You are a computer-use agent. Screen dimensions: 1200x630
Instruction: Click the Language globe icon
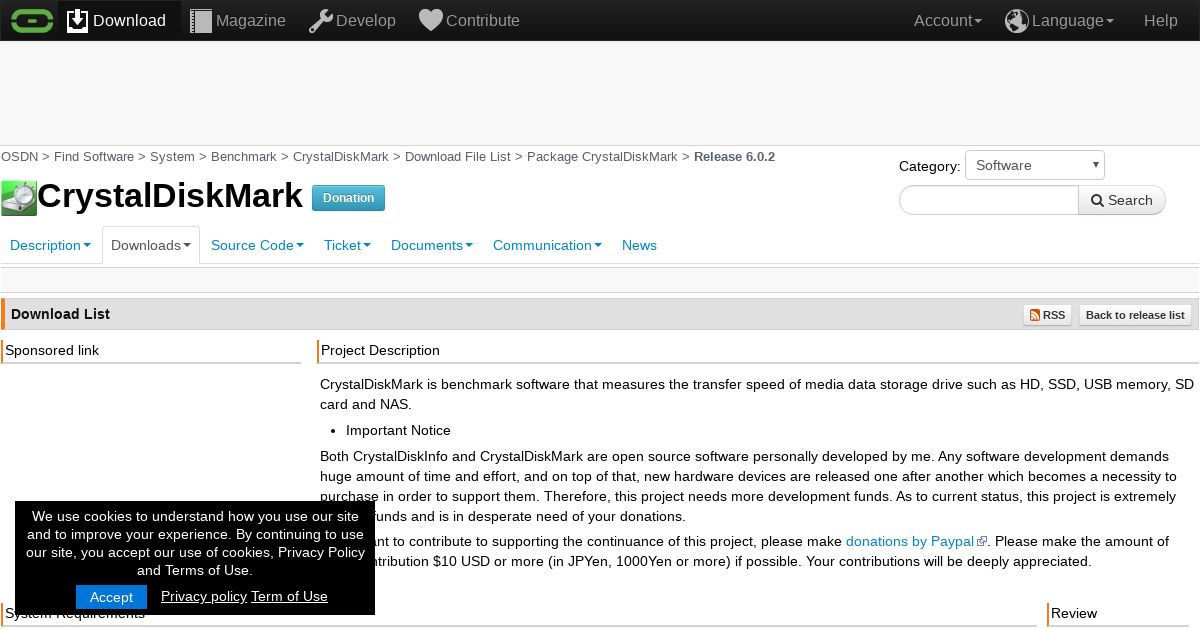[1017, 20]
